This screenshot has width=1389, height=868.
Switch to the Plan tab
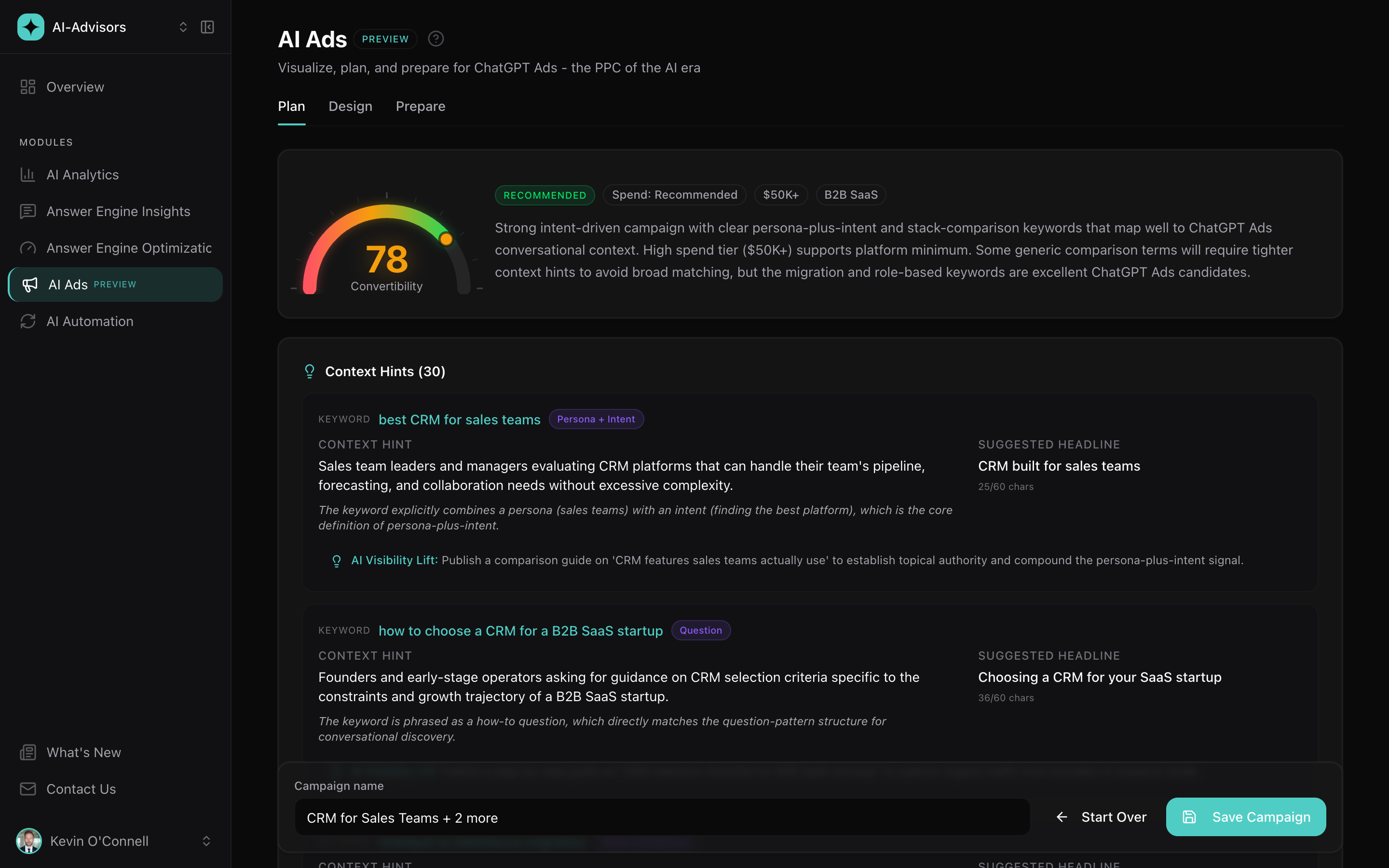tap(292, 106)
